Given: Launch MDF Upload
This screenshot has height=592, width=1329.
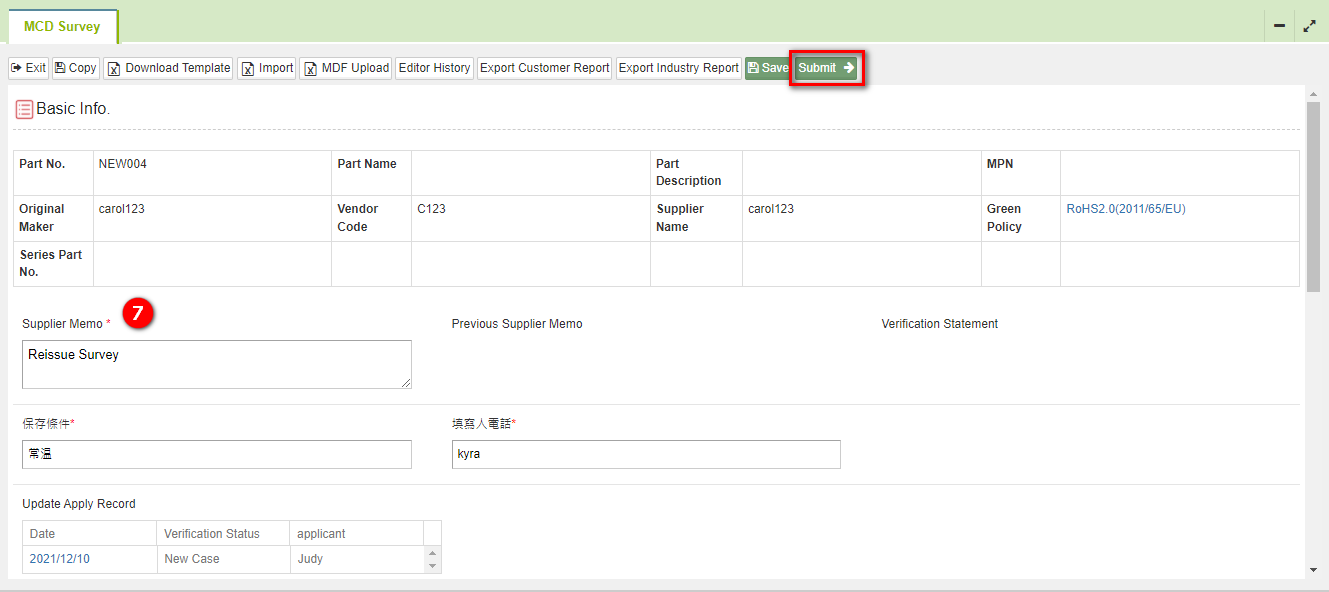Looking at the screenshot, I should pos(346,68).
